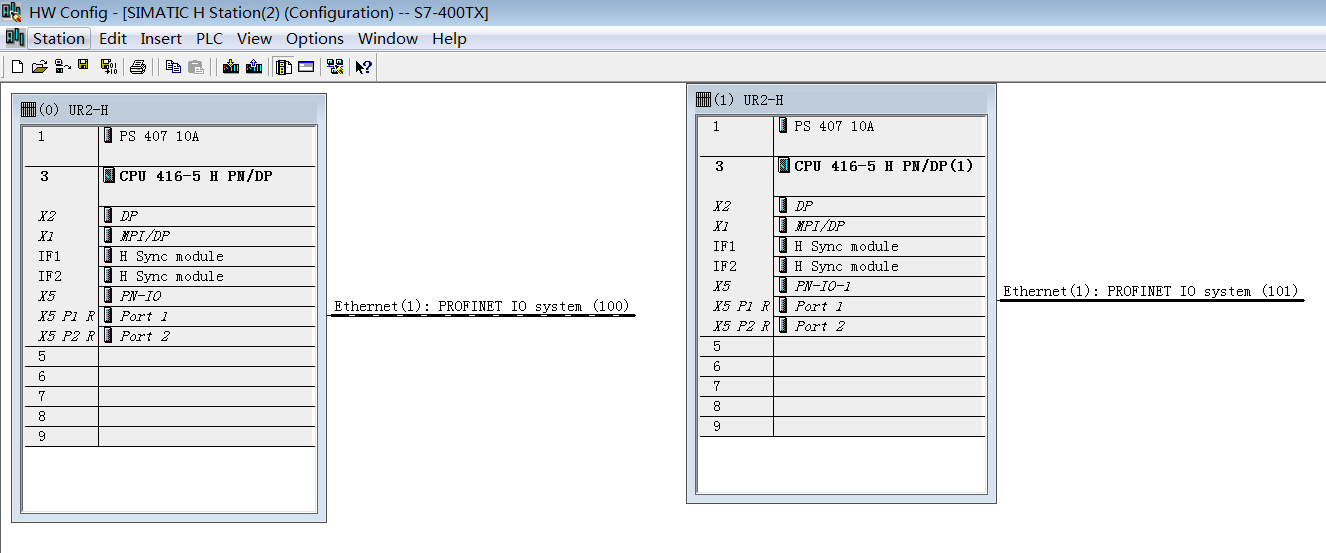Click the New station toolbar icon

(17, 67)
